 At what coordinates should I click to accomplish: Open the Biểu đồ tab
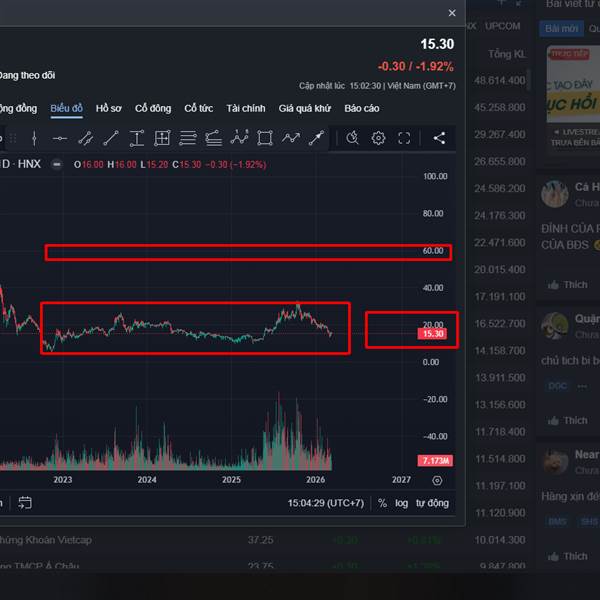tap(67, 108)
